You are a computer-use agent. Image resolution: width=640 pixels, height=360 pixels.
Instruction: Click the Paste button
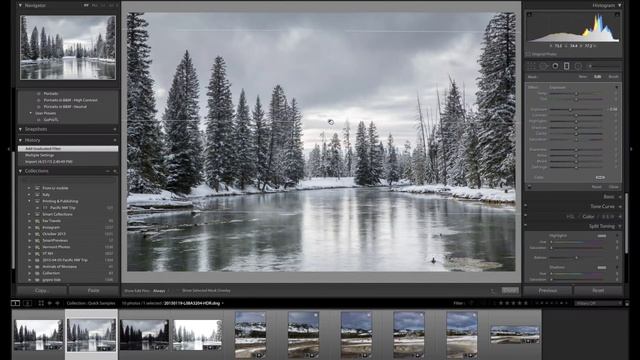[94, 290]
